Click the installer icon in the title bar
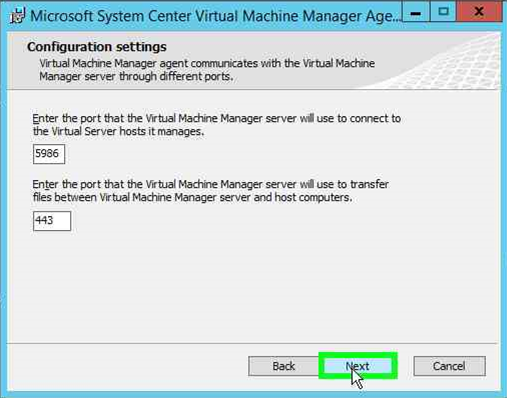 (18, 16)
